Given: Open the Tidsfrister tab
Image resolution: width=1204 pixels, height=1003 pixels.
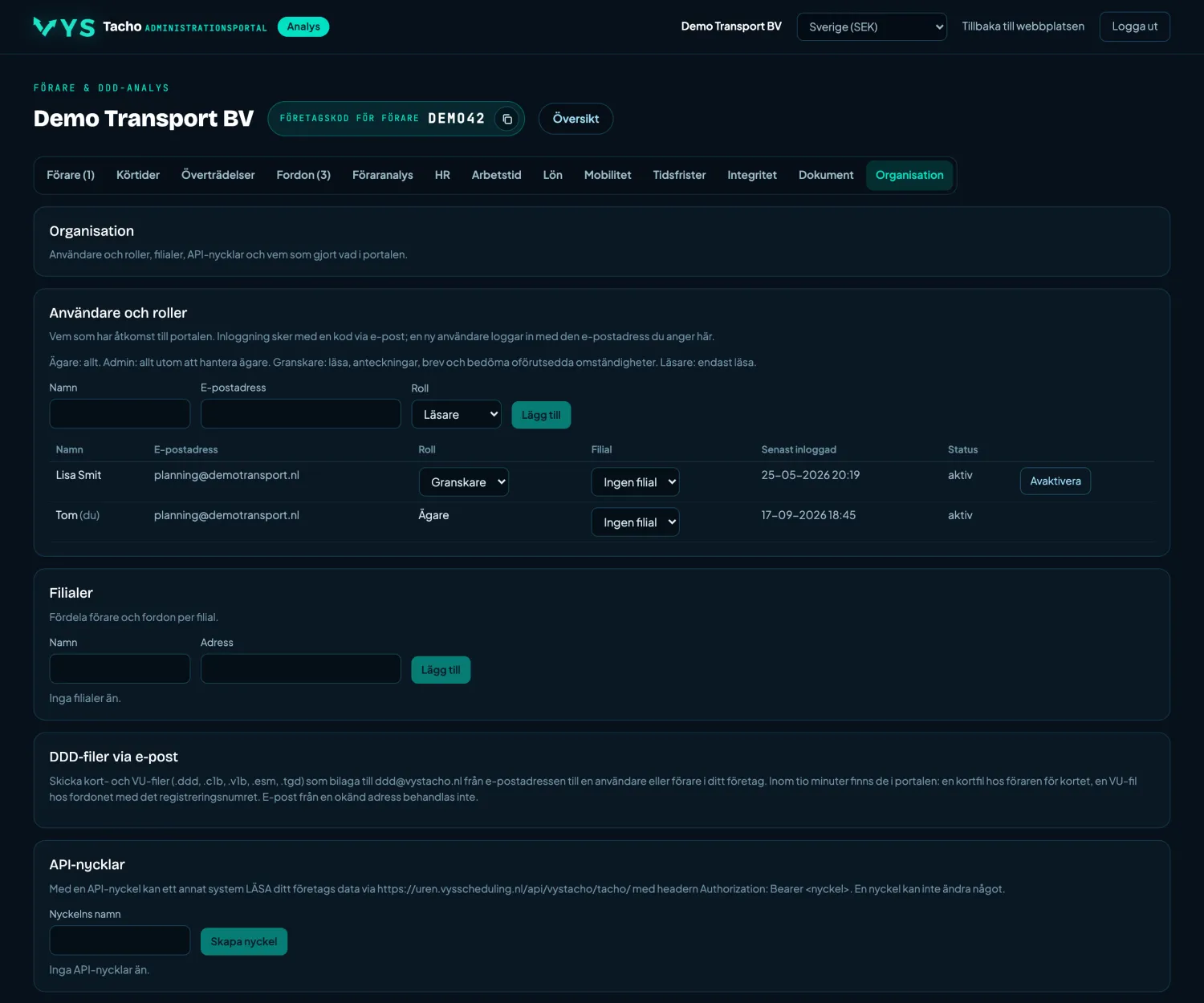Looking at the screenshot, I should click(680, 175).
